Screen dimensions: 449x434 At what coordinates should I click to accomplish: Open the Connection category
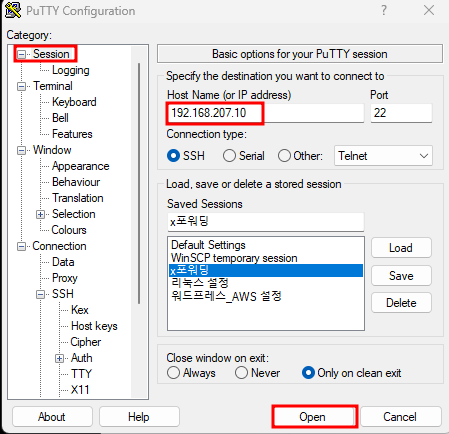[x=59, y=246]
